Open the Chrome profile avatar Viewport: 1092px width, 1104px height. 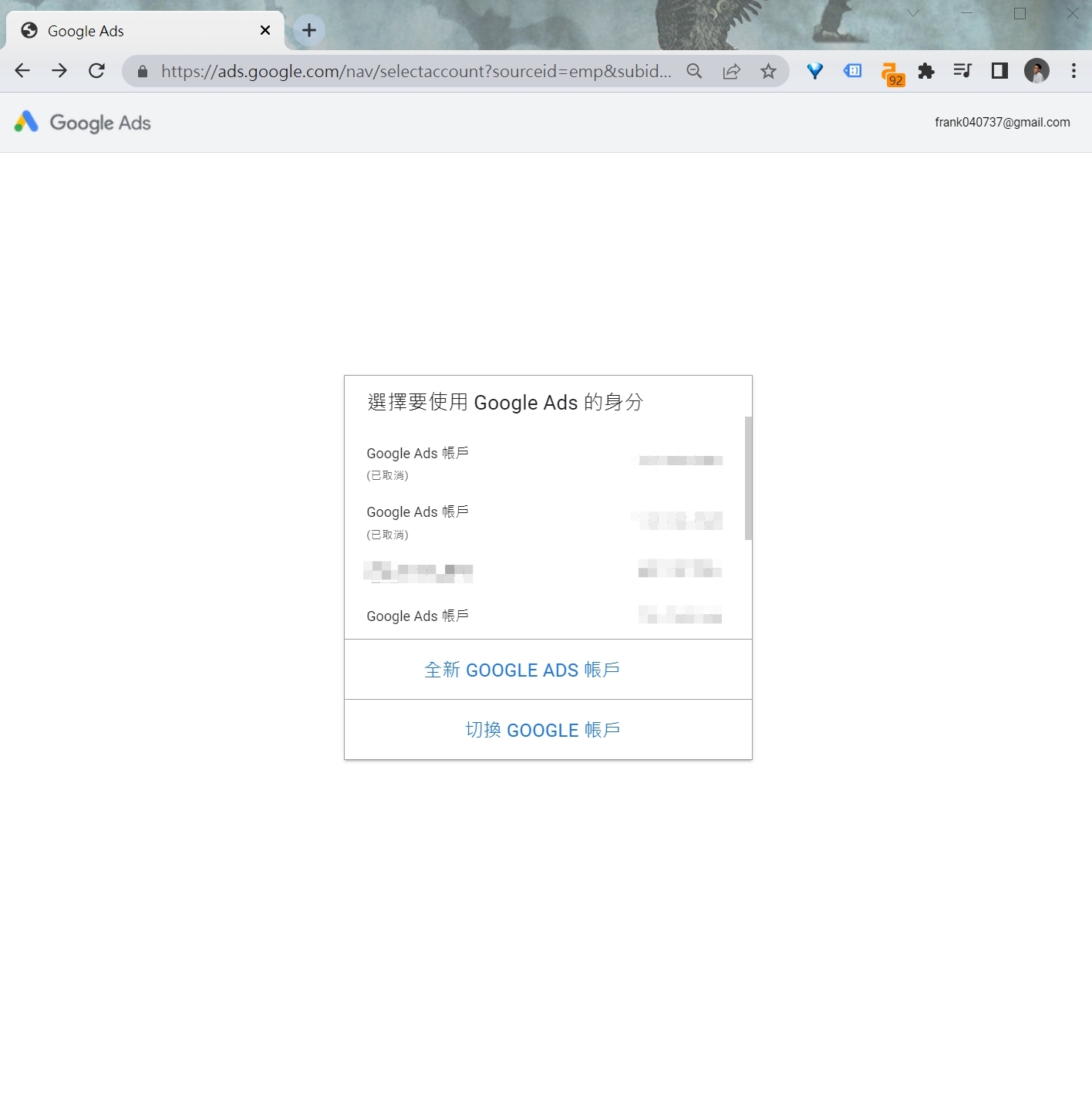1036,71
